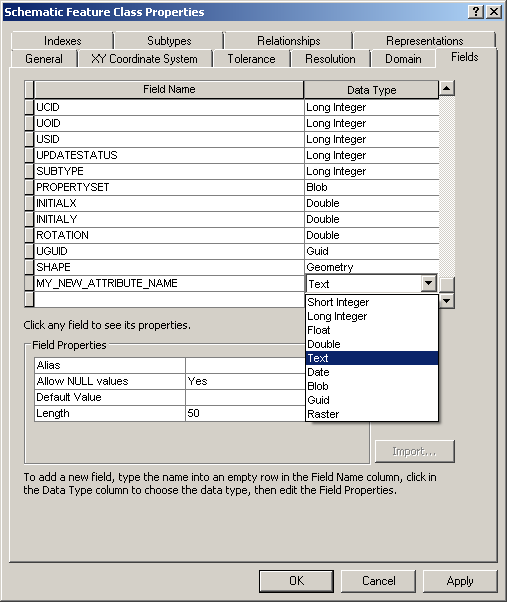Select the UPDATESTATUS field name
This screenshot has width=507, height=602.
coord(169,155)
